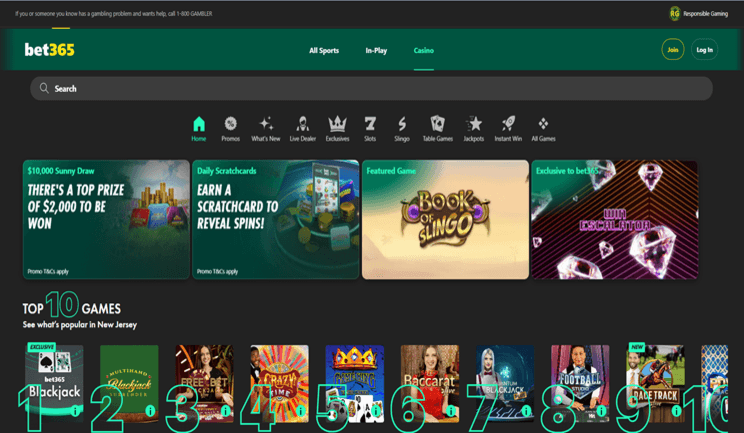Focus the Search input field
The image size is (744, 433).
[372, 88]
